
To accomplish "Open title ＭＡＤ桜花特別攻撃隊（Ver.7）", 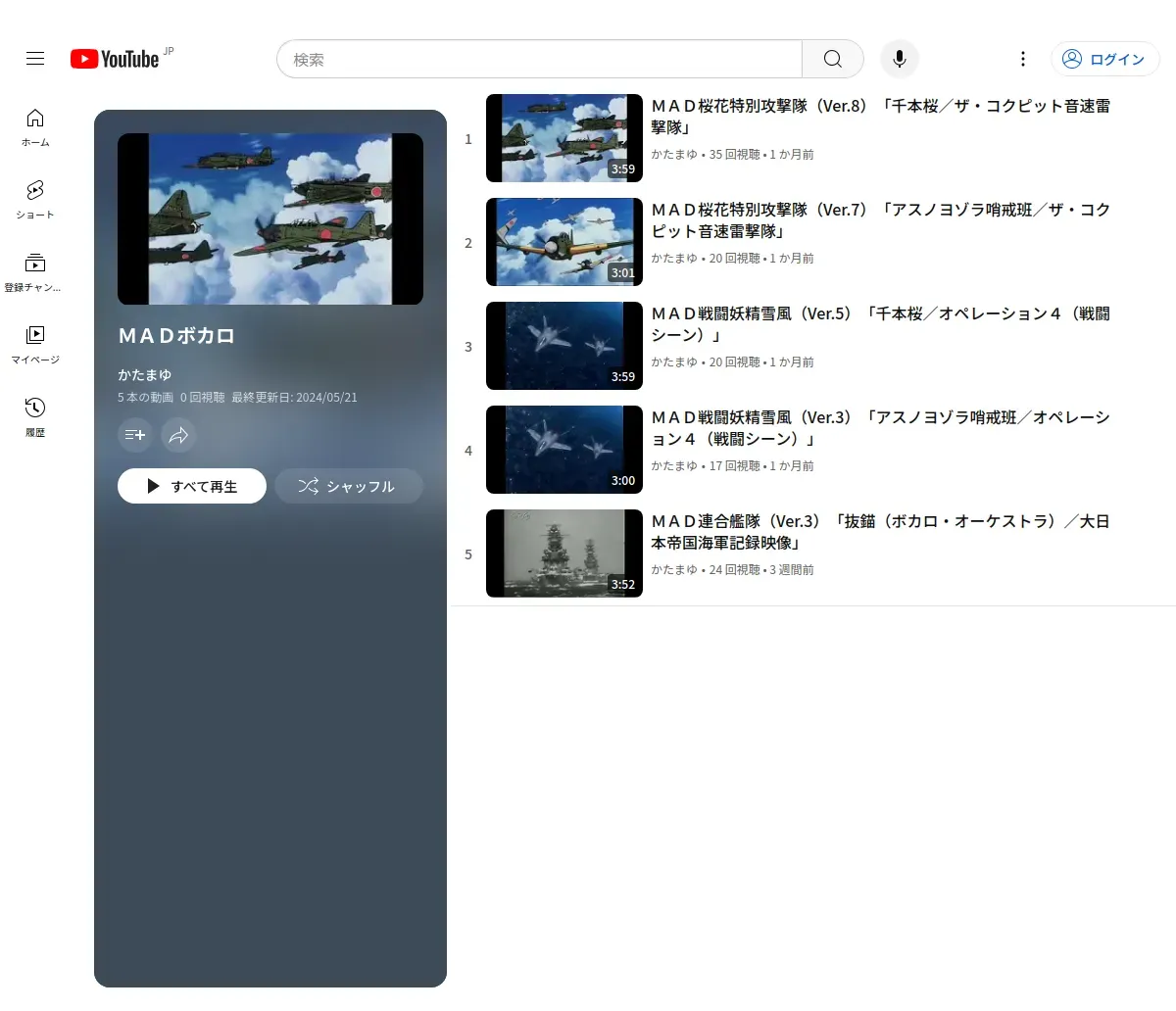I will [x=881, y=220].
